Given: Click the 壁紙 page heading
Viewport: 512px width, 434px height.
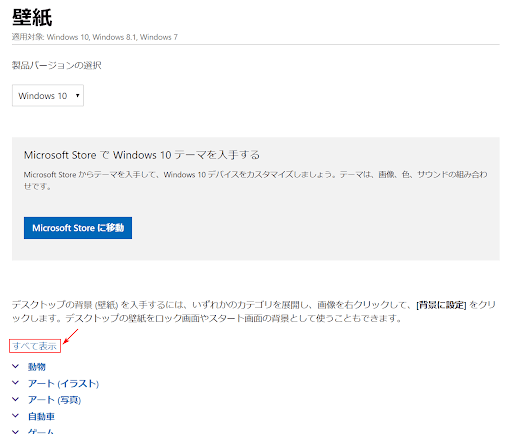Looking at the screenshot, I should [x=32, y=17].
